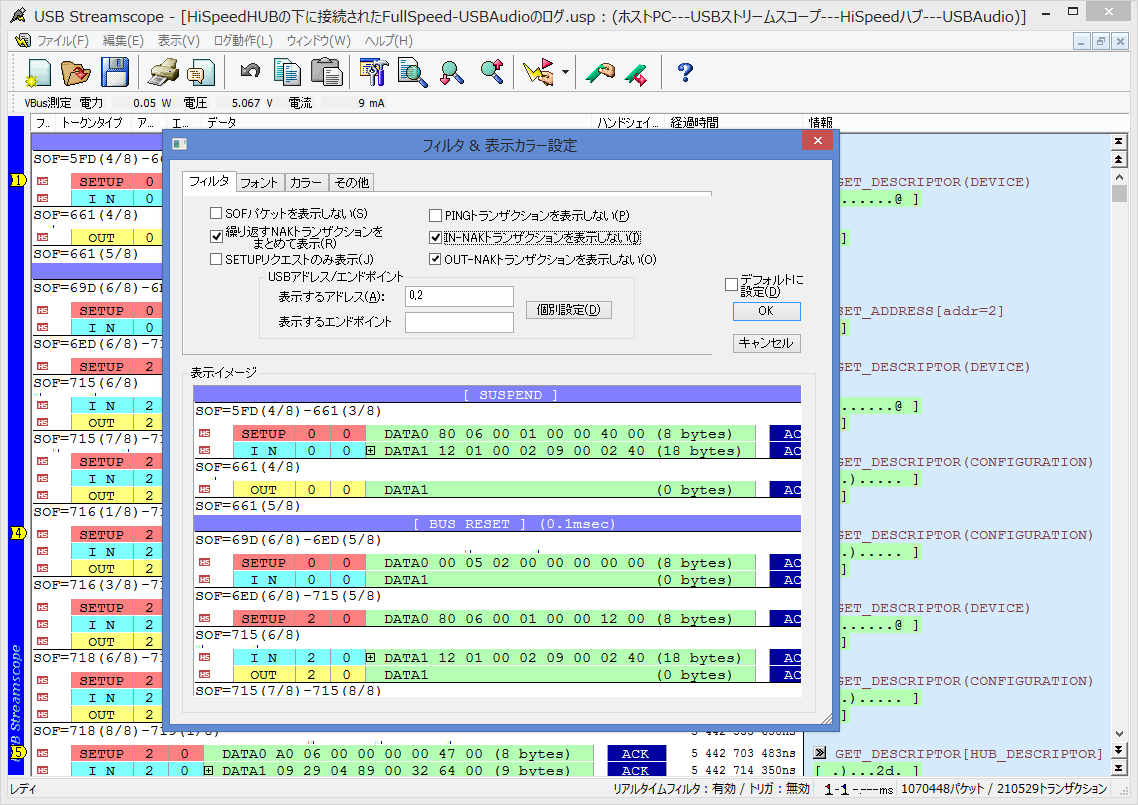Click the GET_DESCRIPTOR[HUB_DESCRIPTOR] info text
1138x805 pixels.
click(968, 753)
